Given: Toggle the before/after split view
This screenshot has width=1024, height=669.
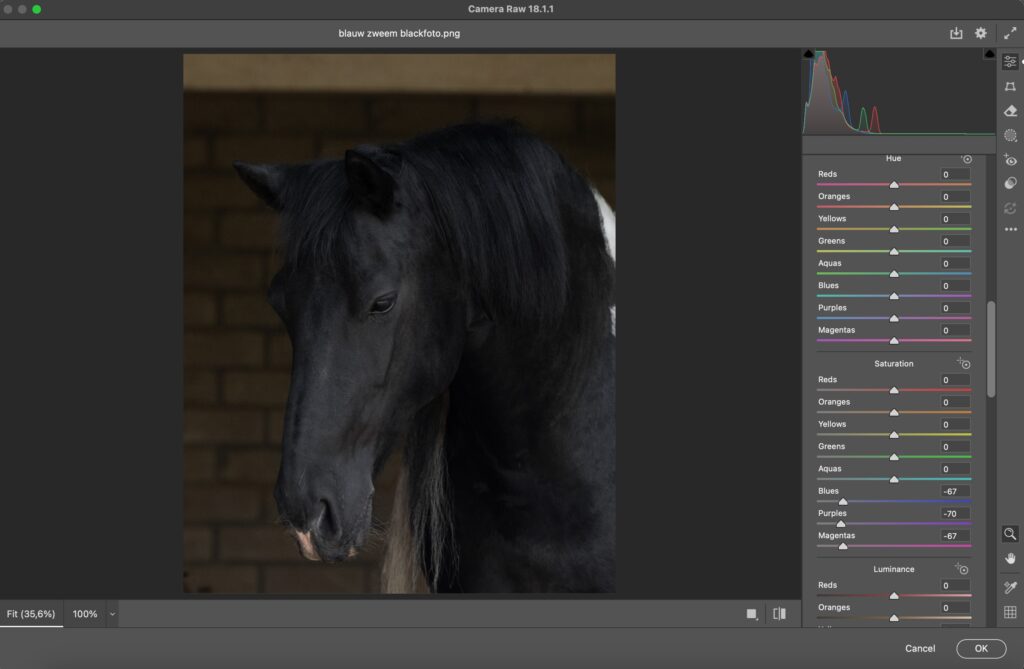Looking at the screenshot, I should [x=779, y=614].
